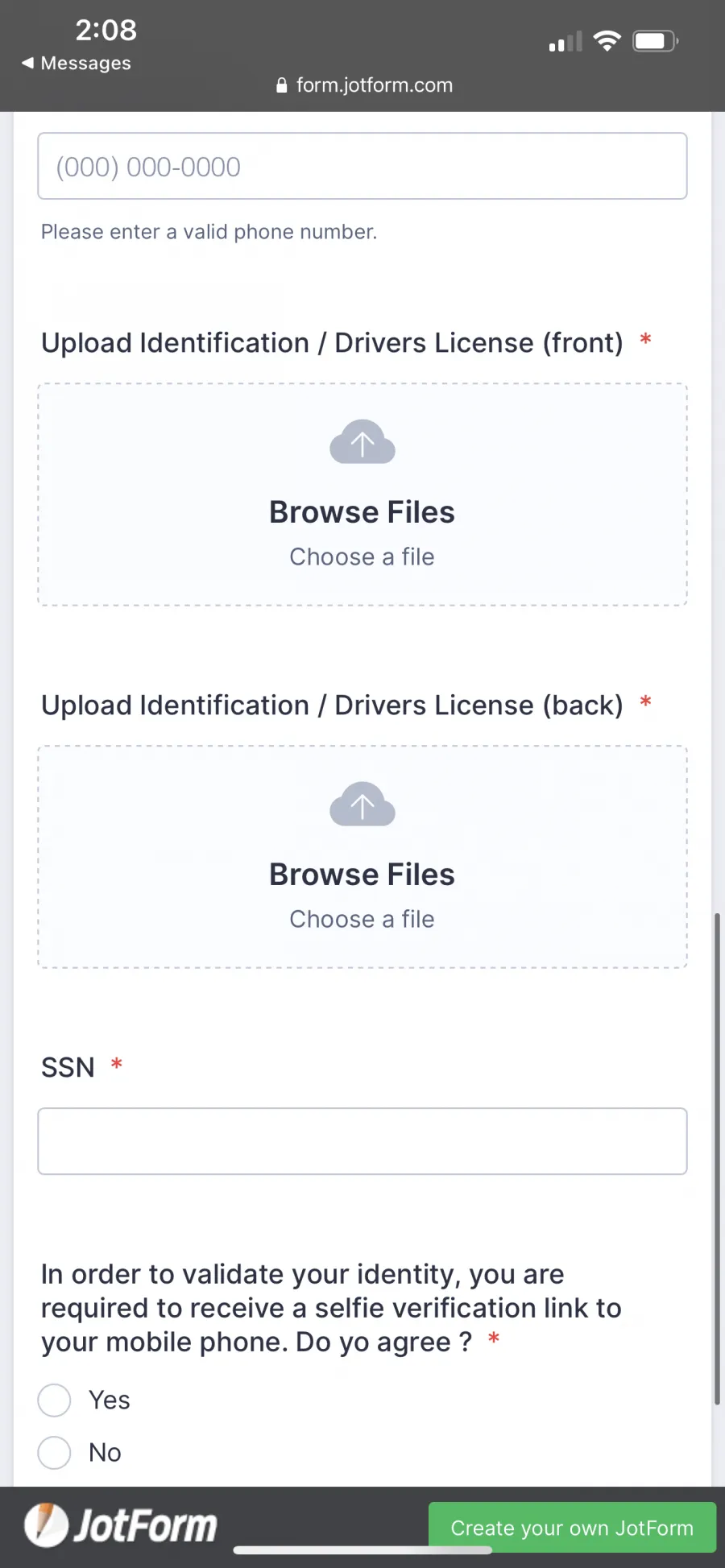
Task: Click Browse Files for license front
Action: pos(362,512)
